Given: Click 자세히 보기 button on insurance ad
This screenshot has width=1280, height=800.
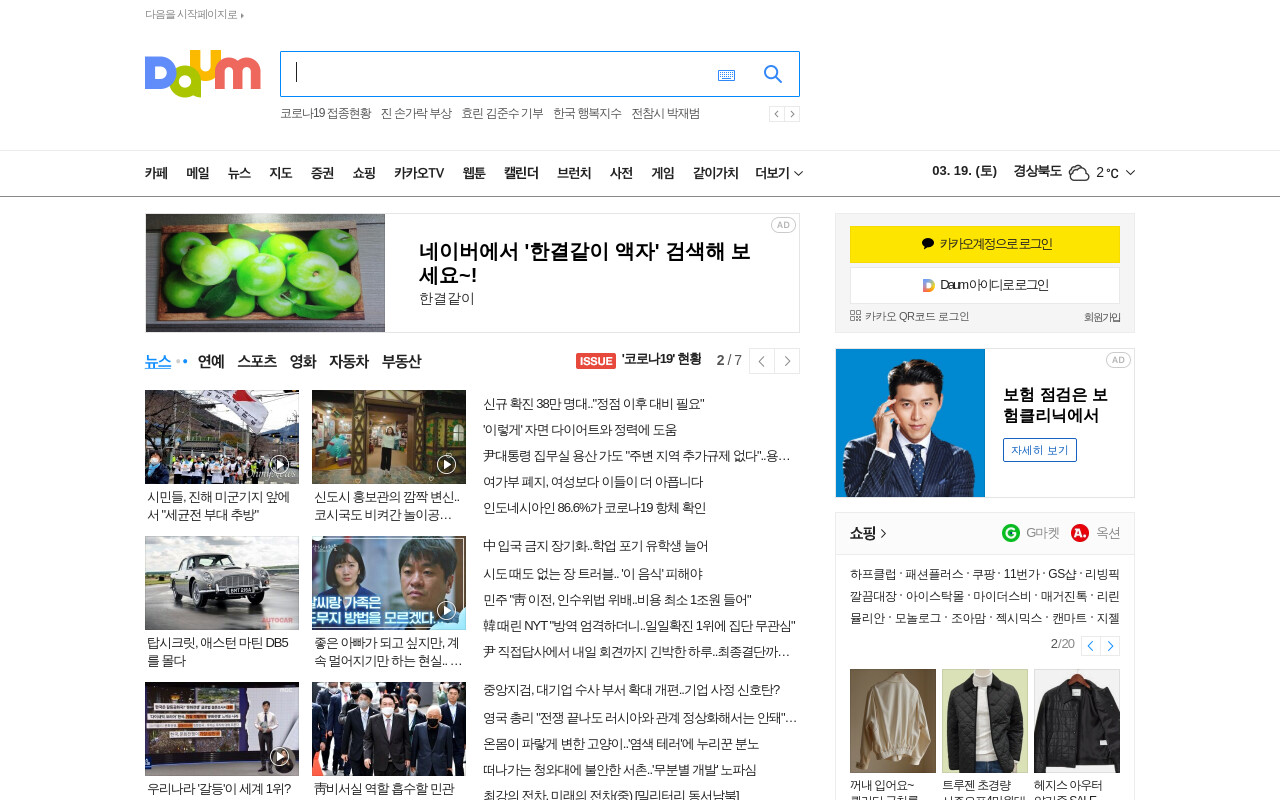Looking at the screenshot, I should point(1040,450).
